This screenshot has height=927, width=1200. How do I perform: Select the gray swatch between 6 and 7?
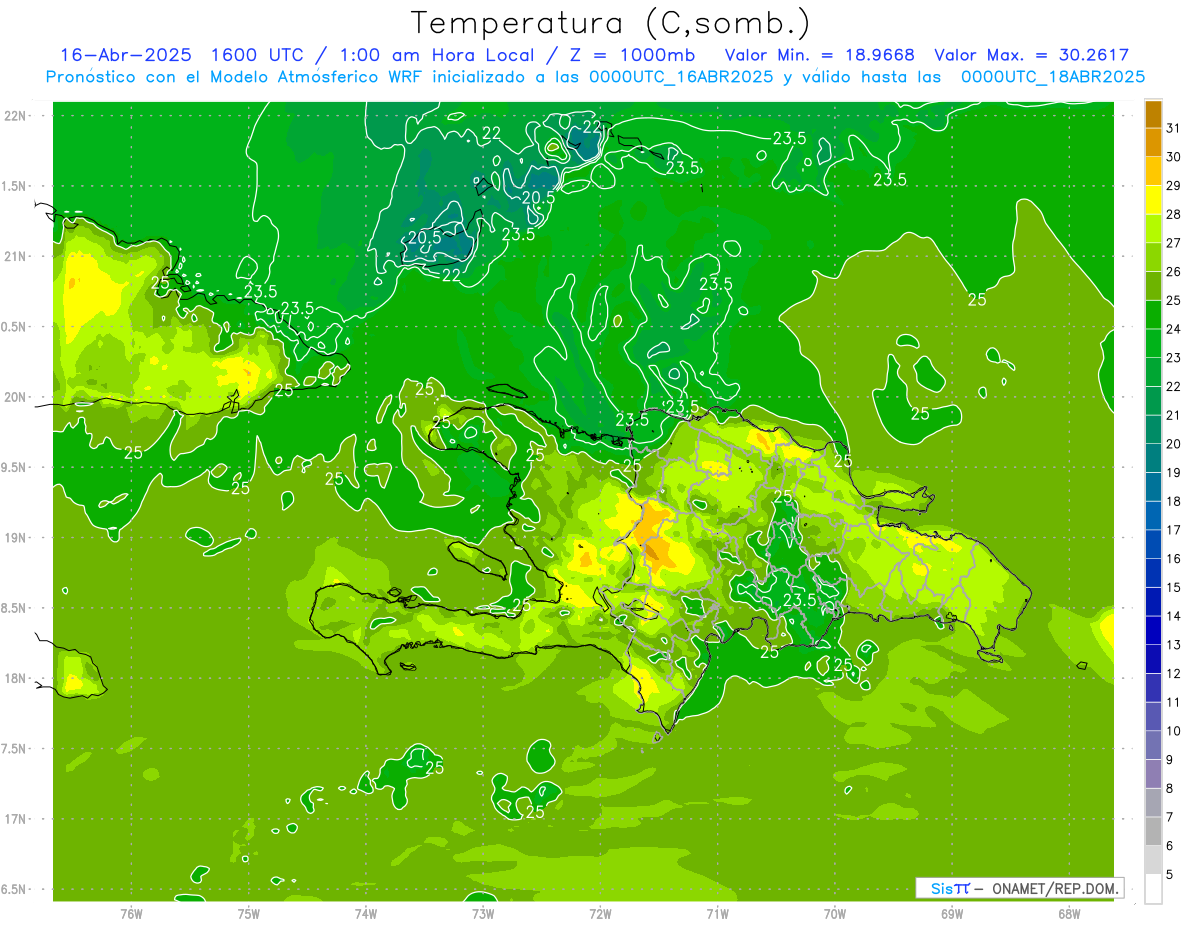1153,831
